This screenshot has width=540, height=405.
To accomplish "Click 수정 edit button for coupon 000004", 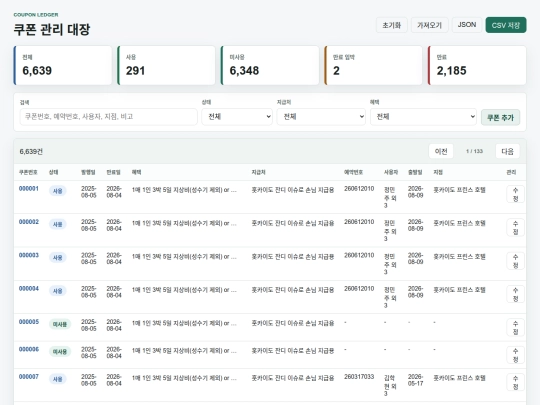I will [x=515, y=294].
